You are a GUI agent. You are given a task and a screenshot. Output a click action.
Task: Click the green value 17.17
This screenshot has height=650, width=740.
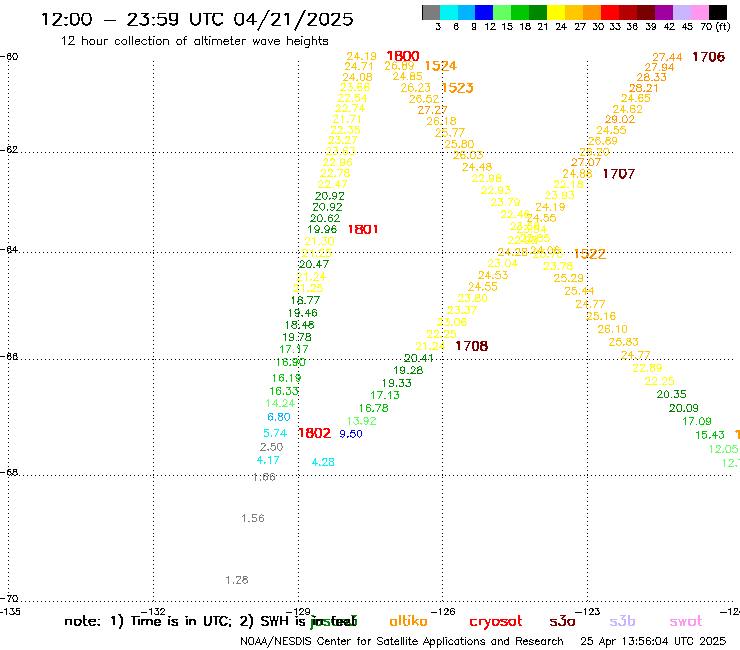point(294,349)
